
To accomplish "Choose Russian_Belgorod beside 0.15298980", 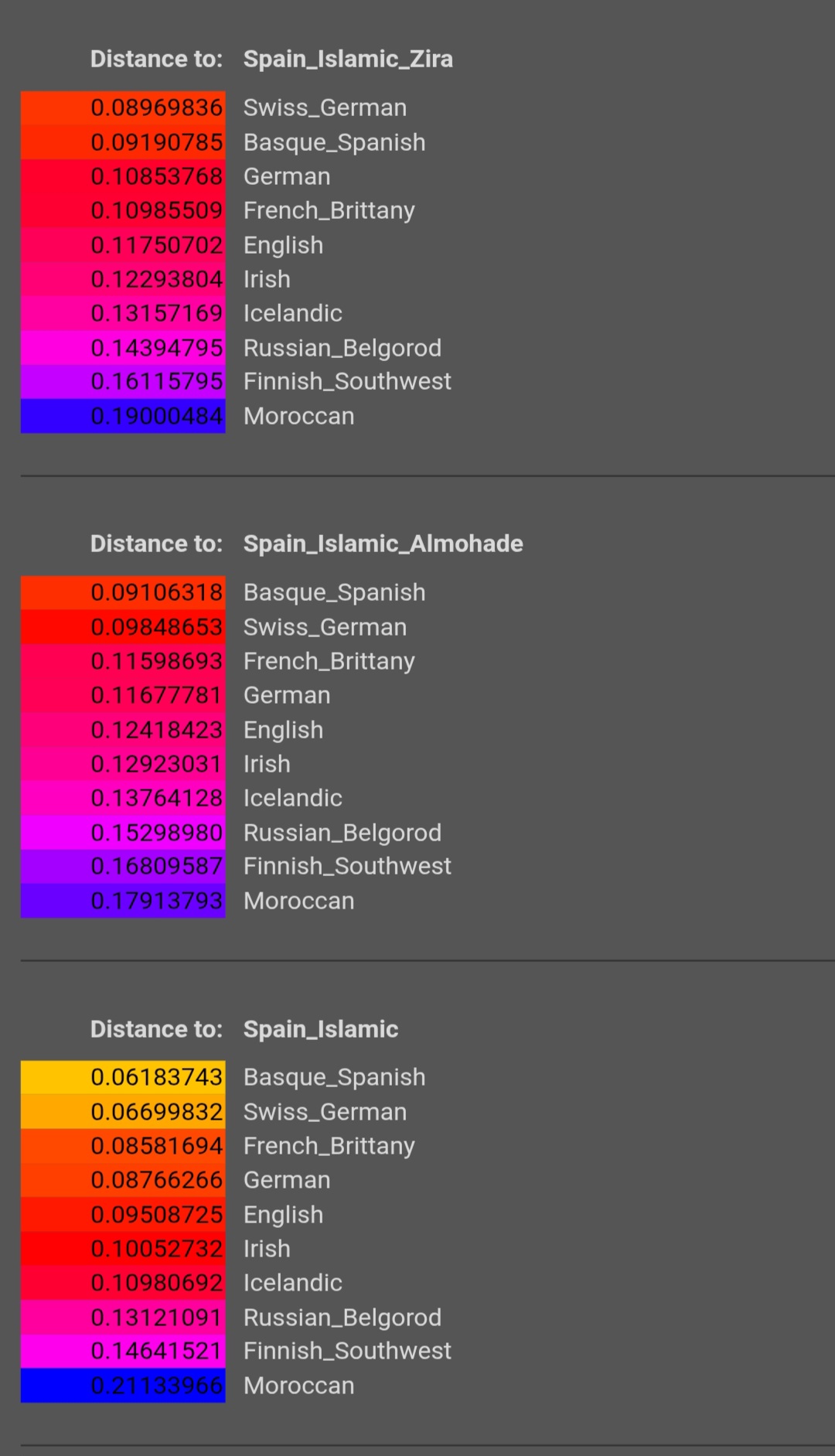I will [343, 833].
